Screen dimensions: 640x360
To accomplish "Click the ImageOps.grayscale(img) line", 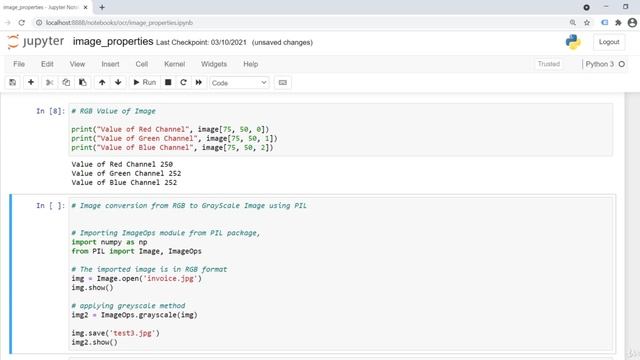I will pyautogui.click(x=134, y=315).
